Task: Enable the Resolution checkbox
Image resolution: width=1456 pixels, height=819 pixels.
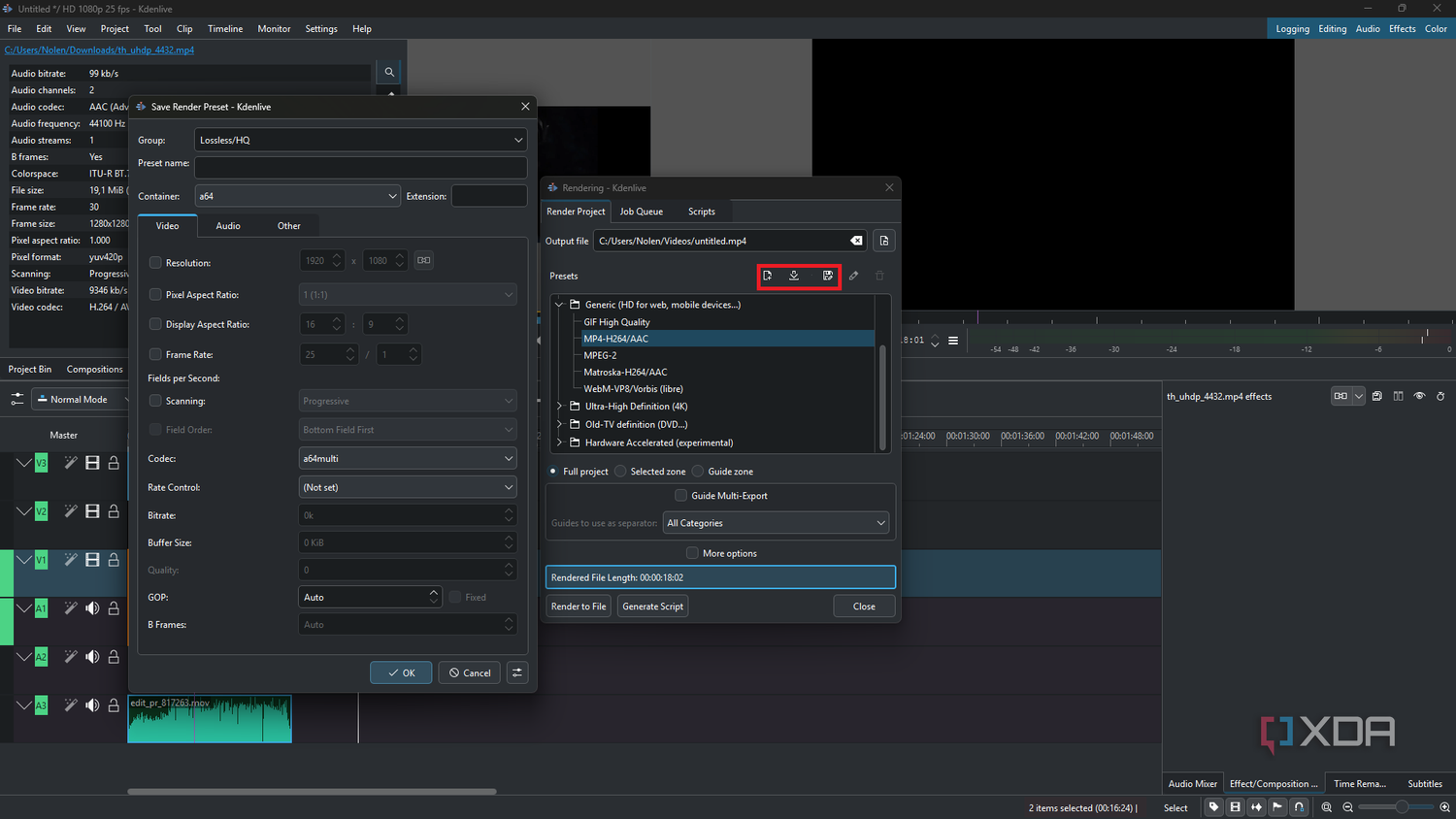Action: (155, 263)
